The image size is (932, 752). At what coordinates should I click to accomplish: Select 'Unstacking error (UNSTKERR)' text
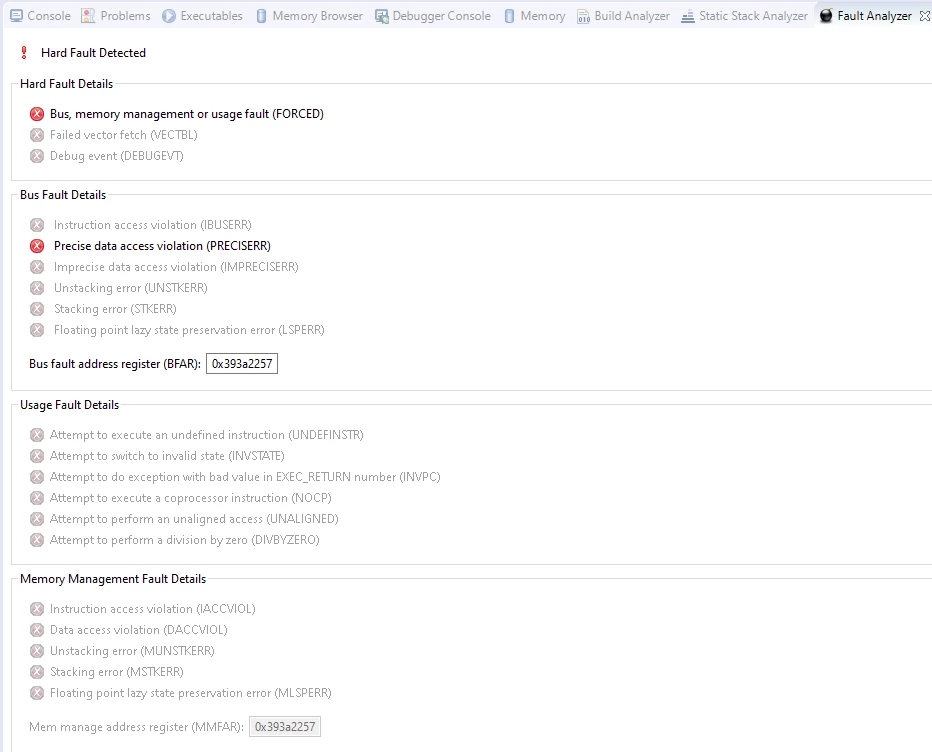tap(131, 288)
